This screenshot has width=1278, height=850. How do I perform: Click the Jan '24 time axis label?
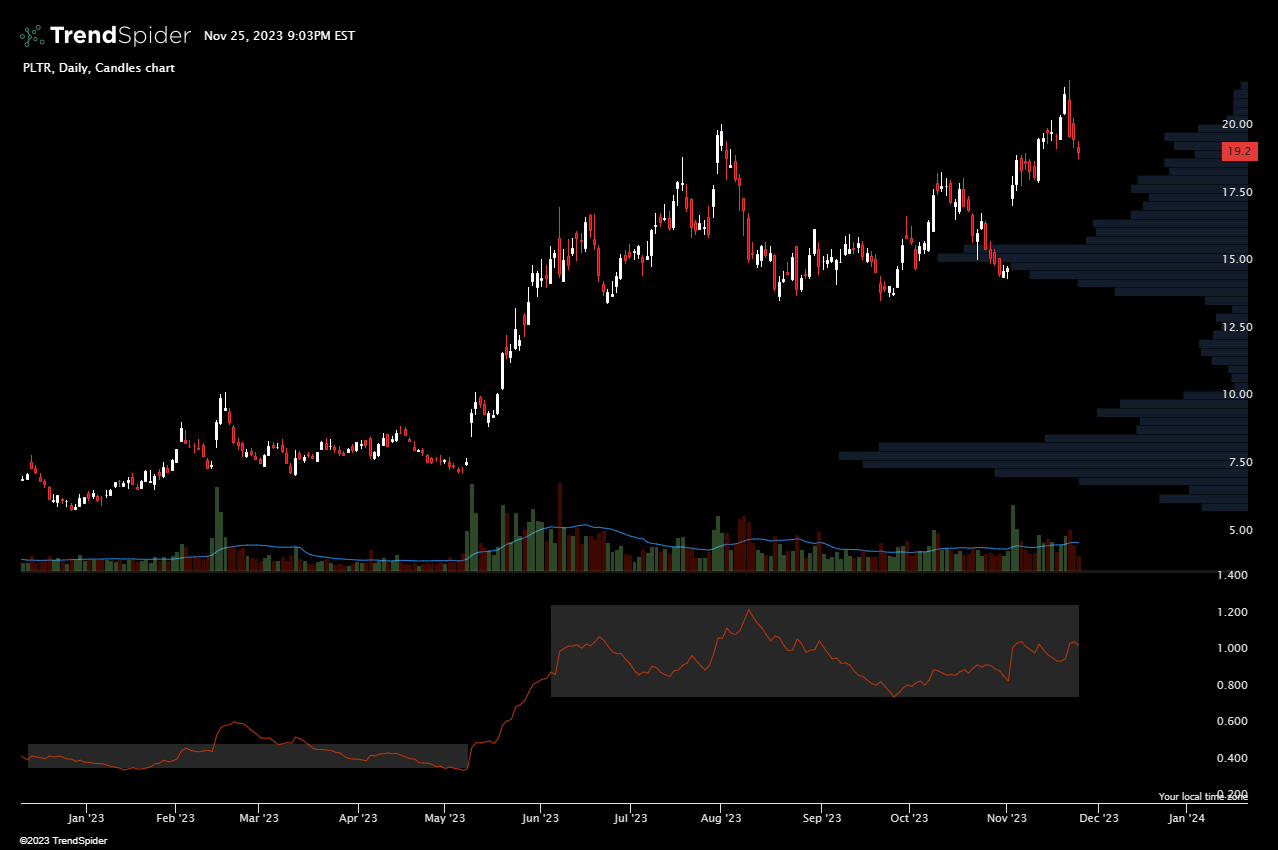click(x=1185, y=818)
